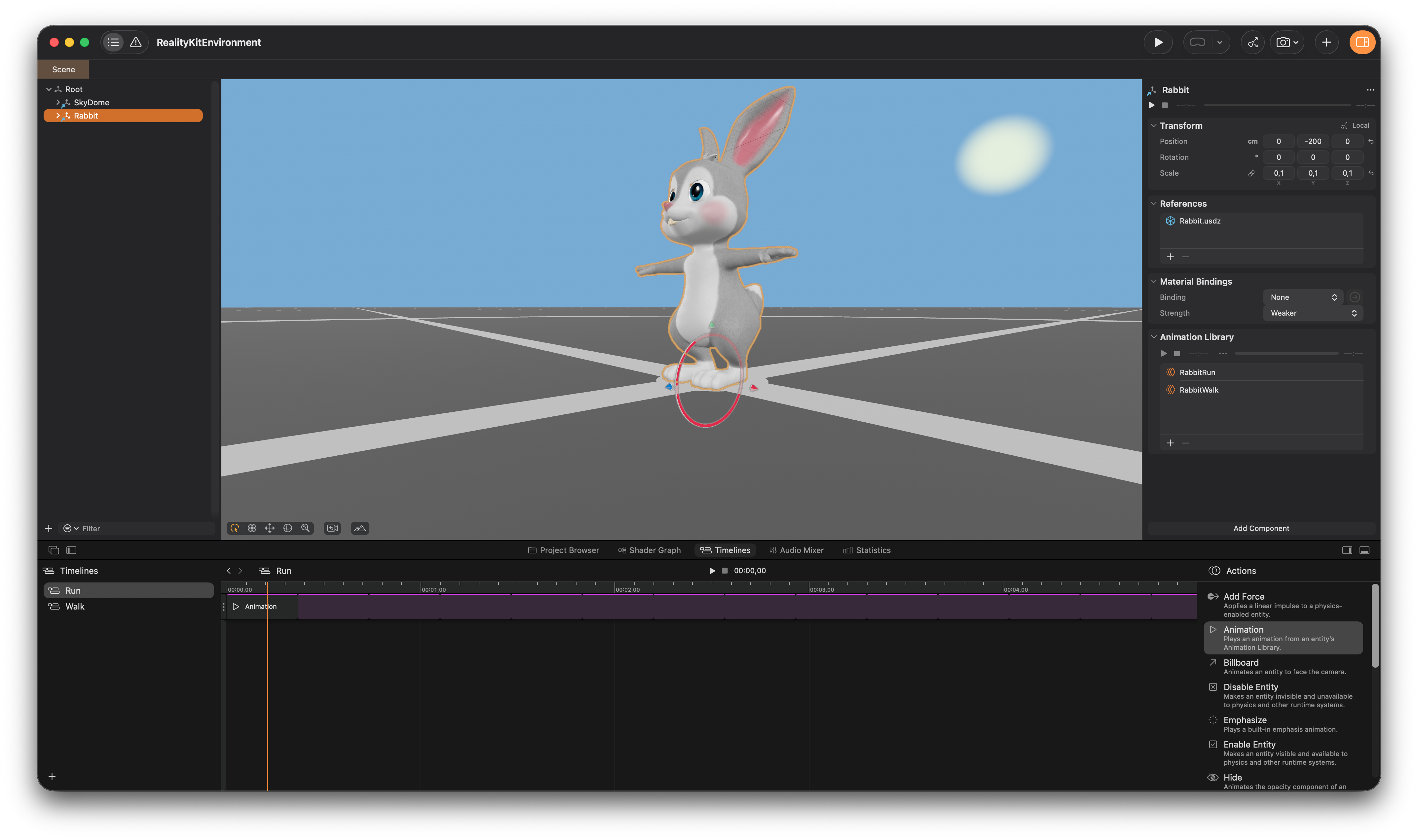Select the orbit tool in viewport toolbar

click(235, 528)
